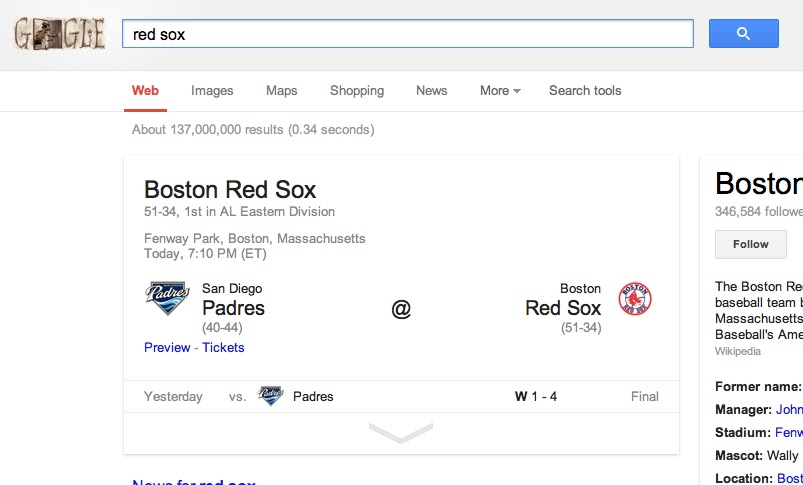803x485 pixels.
Task: Click the '@' symbol between teams
Action: (x=401, y=309)
